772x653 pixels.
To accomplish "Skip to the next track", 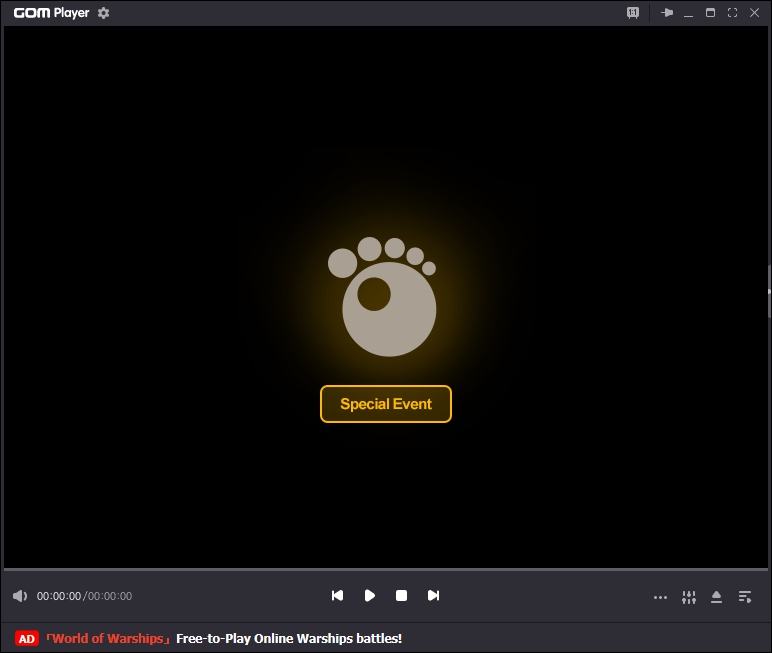I will point(433,596).
